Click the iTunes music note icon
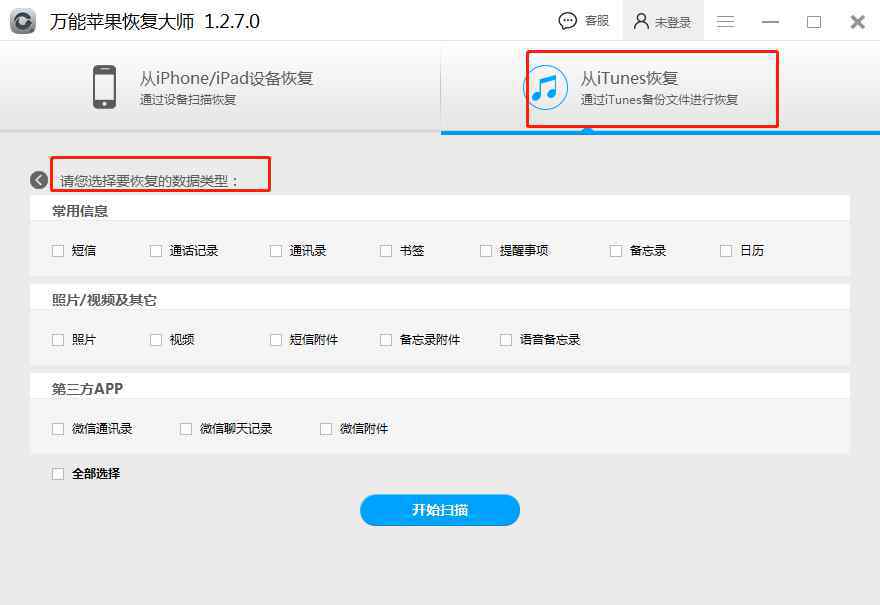Screen dimensions: 880x605 click(545, 88)
